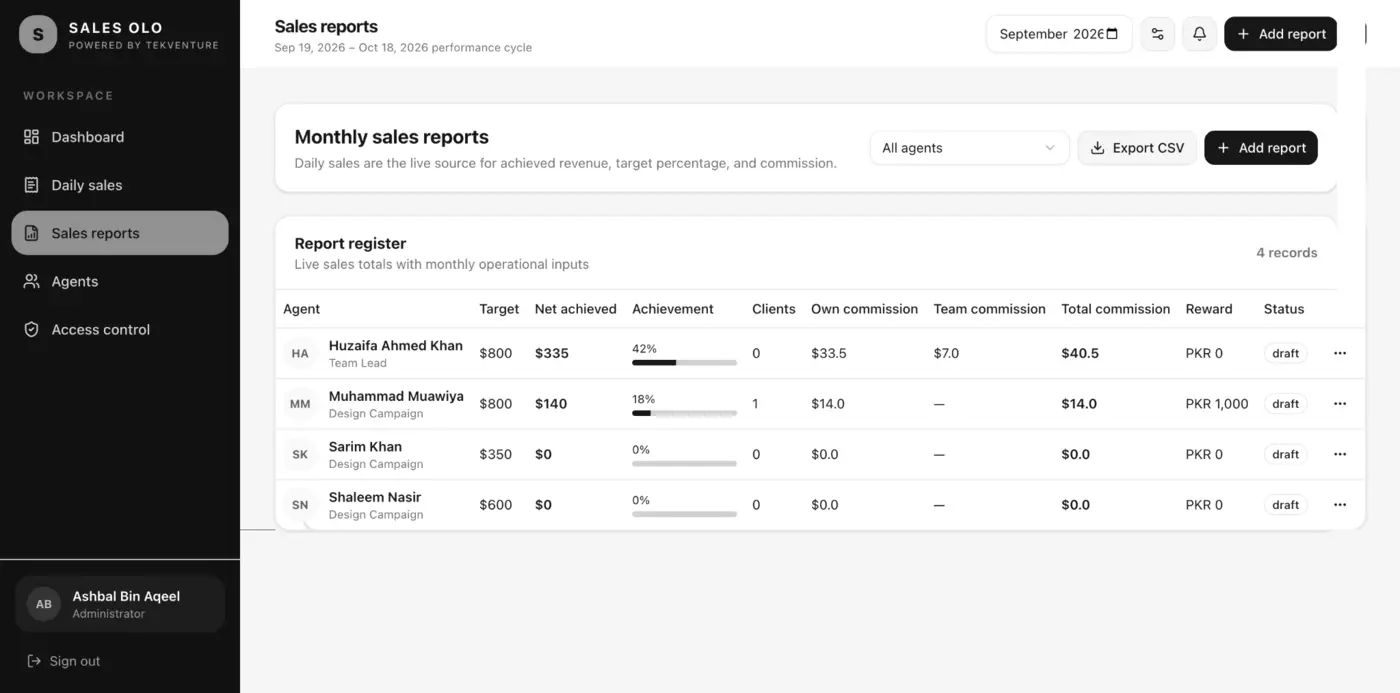The height and width of the screenshot is (693, 1400).
Task: Click the Dashboard grid icon
Action: pyautogui.click(x=32, y=137)
